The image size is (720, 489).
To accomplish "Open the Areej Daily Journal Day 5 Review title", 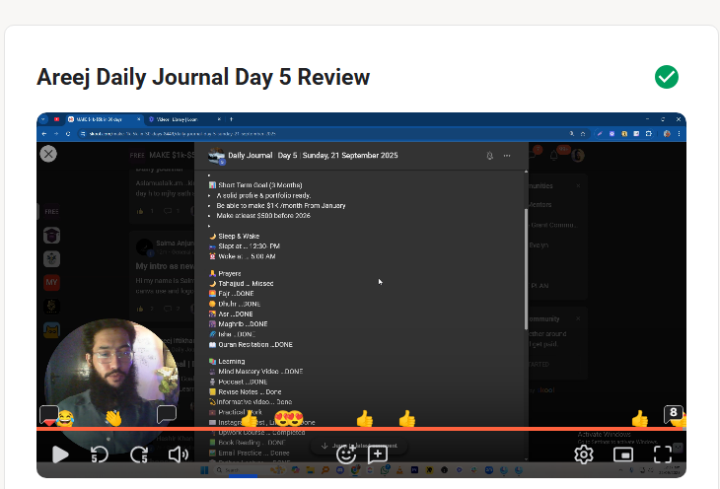I will (x=203, y=77).
